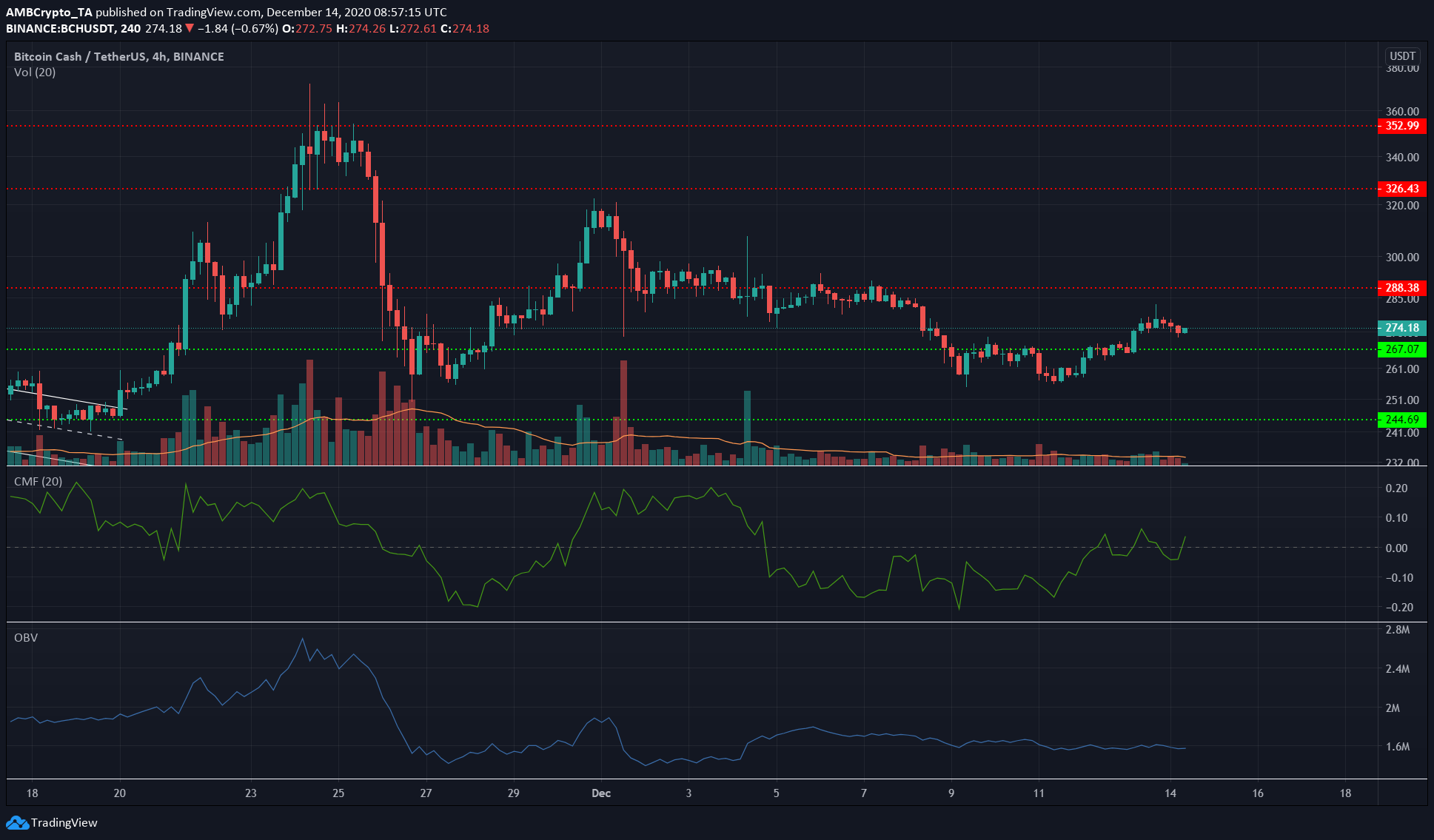The width and height of the screenshot is (1434, 840).
Task: Click the '23' date on time axis
Action: (x=251, y=793)
